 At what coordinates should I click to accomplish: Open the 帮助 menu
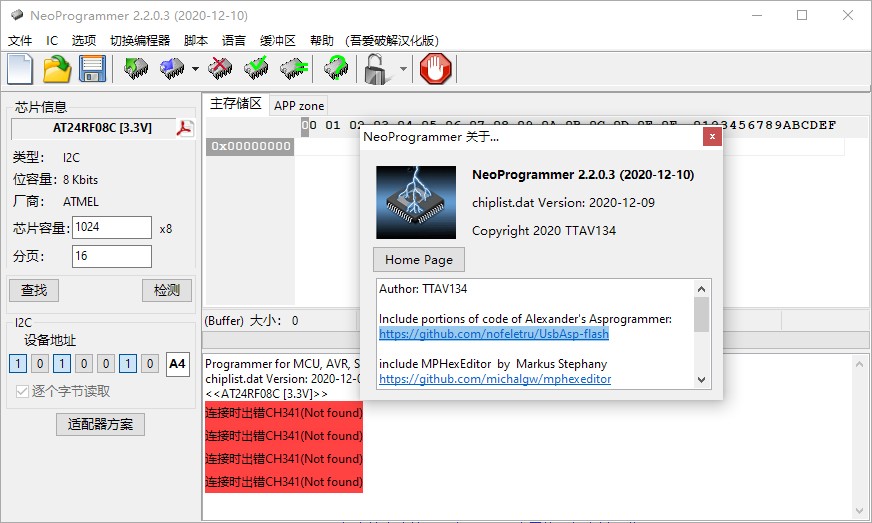tap(321, 41)
